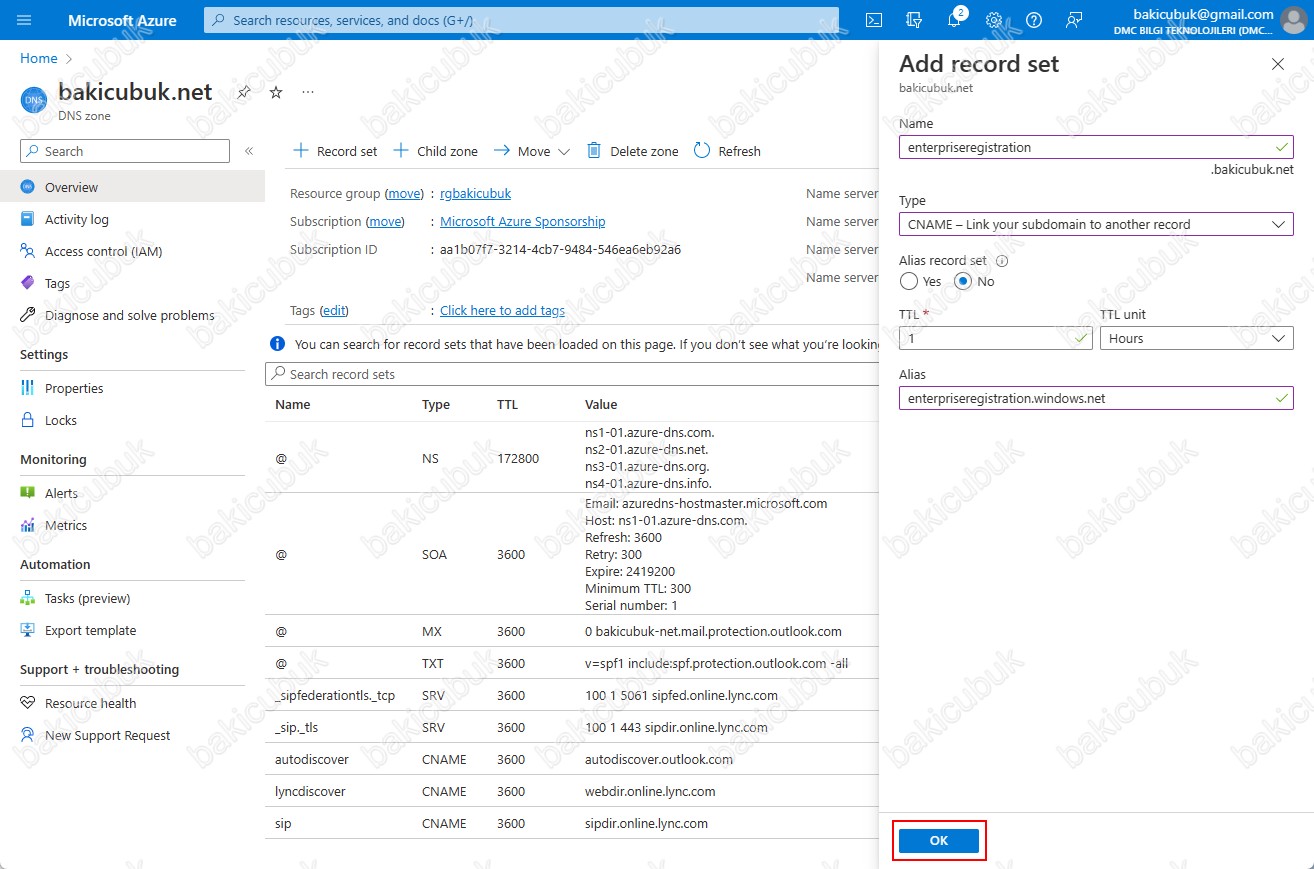Select the lyncdiscover record row
The width and height of the screenshot is (1314, 869).
point(572,791)
